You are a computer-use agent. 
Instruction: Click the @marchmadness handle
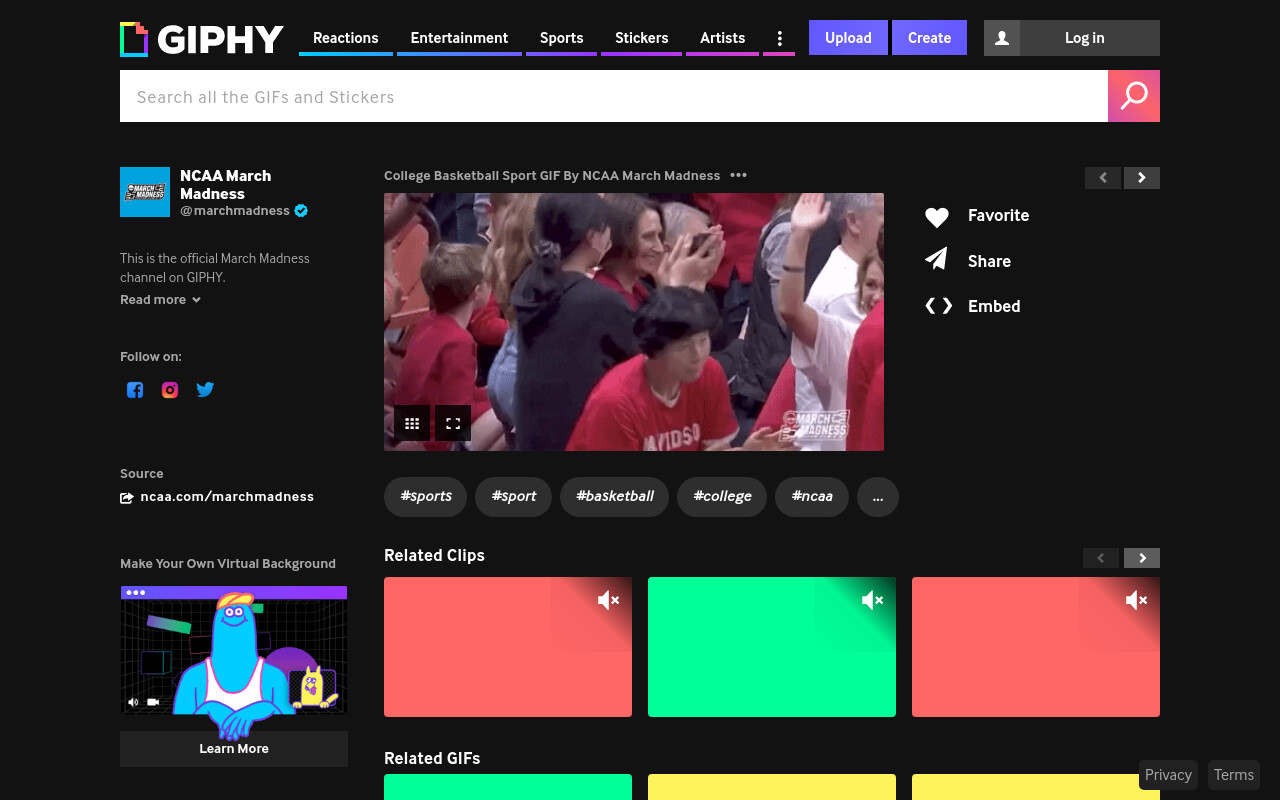pos(235,211)
